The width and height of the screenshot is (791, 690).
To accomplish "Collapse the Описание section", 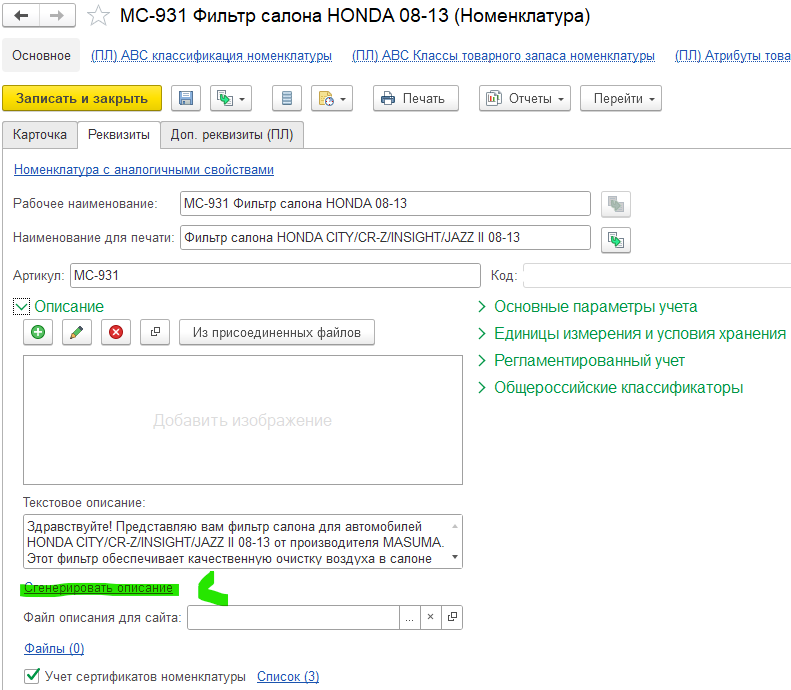I will point(21,307).
